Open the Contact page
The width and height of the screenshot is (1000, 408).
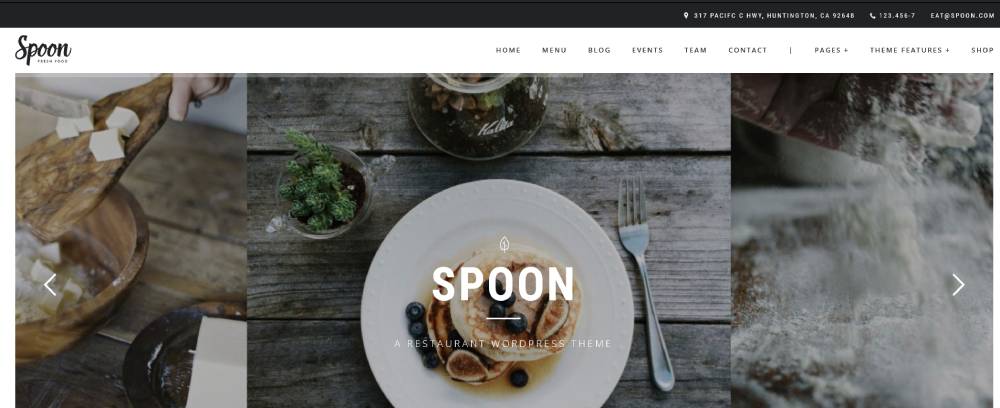click(747, 50)
